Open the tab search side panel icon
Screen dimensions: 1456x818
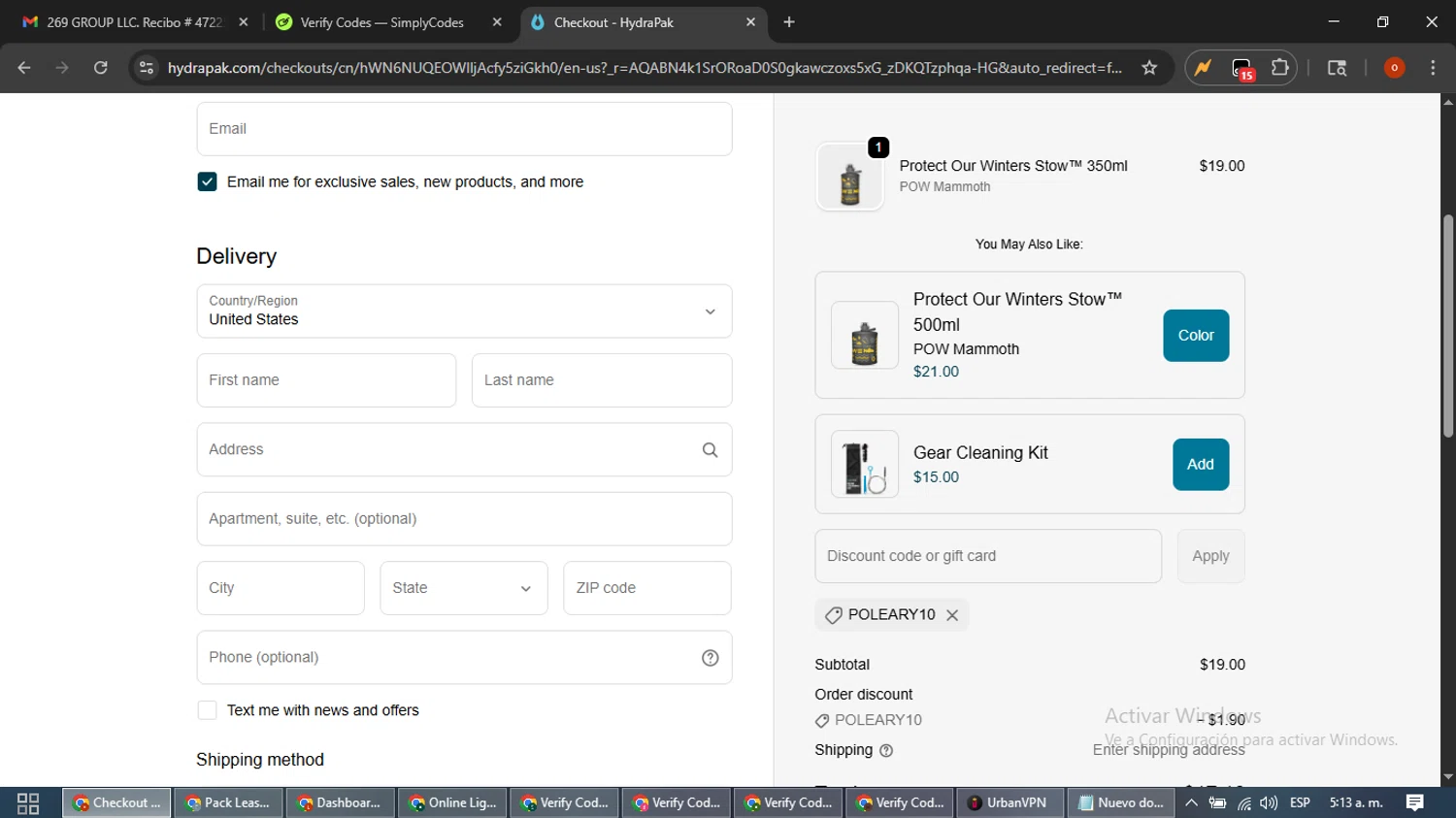1337,68
